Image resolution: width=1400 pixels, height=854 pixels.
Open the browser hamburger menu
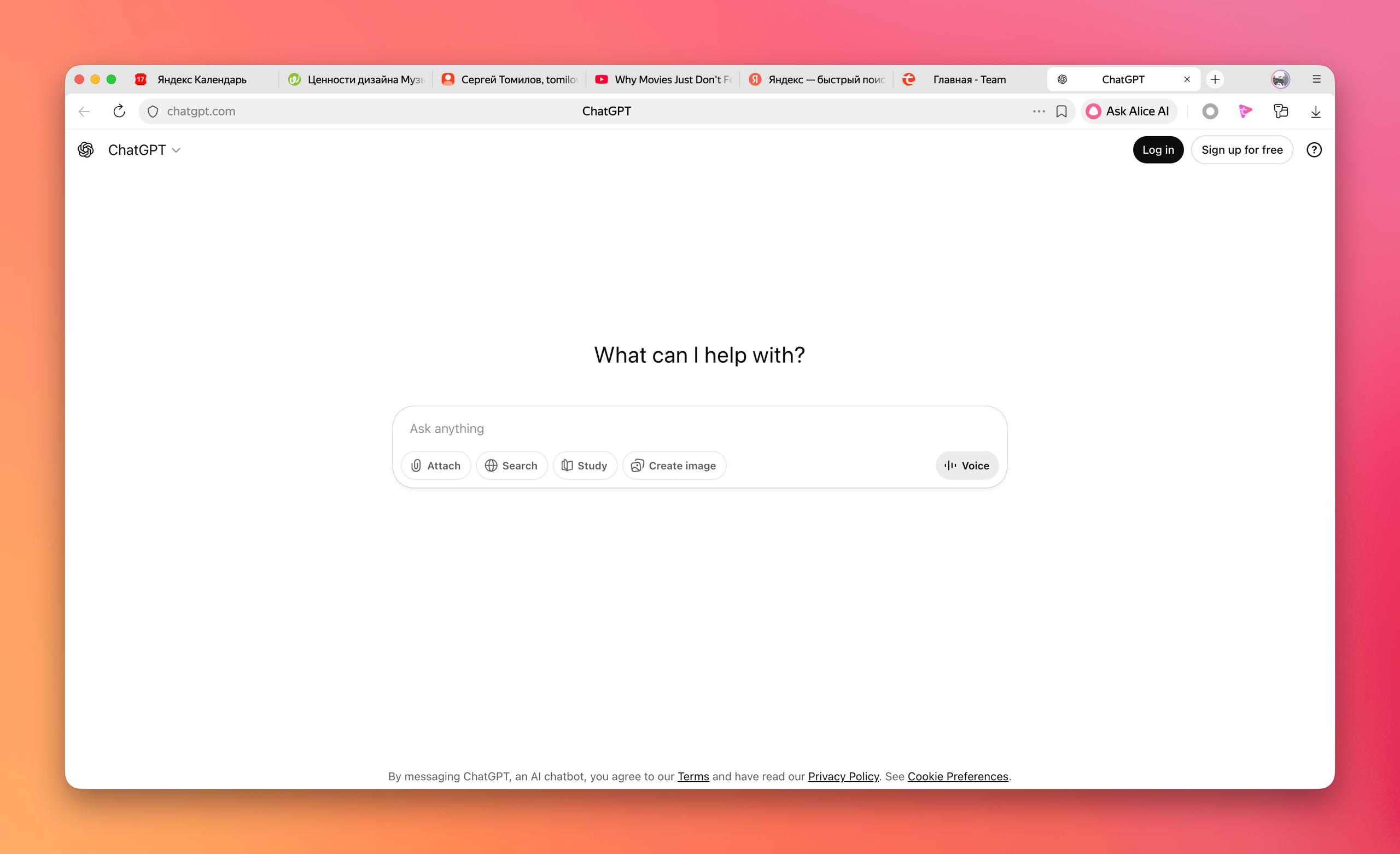1316,79
